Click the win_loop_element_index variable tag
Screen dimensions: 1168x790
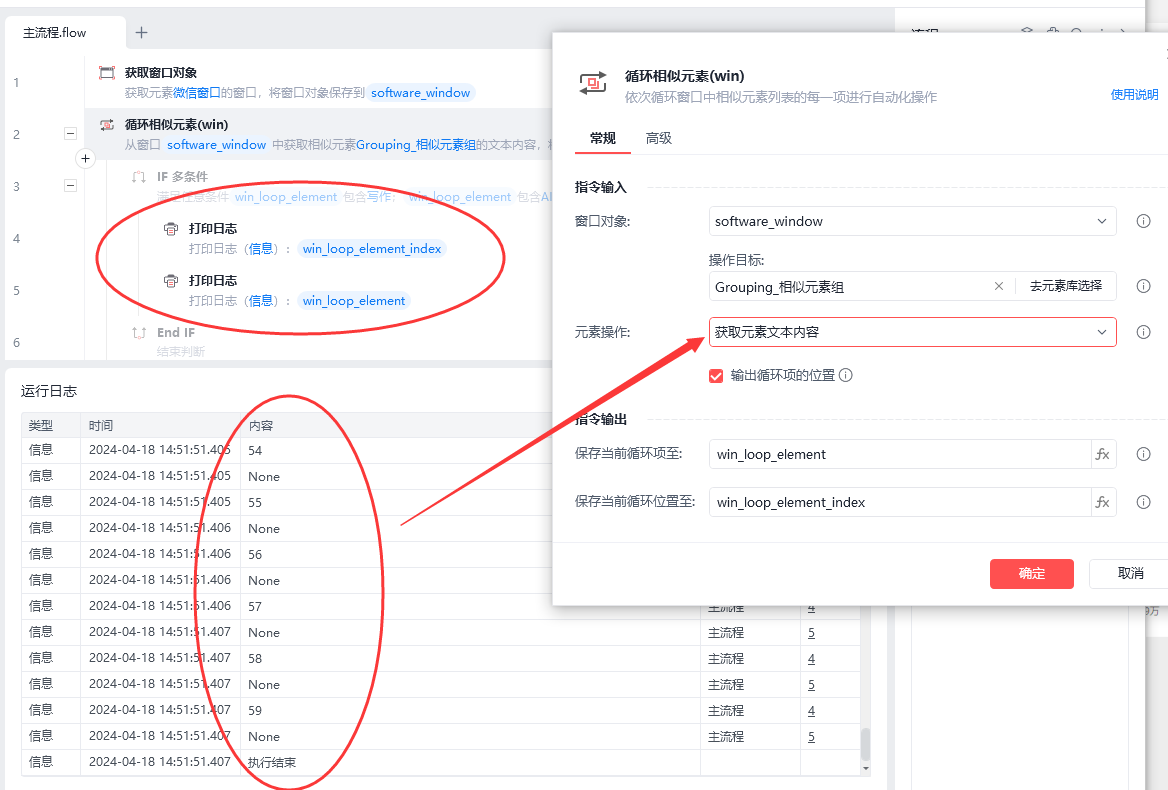[372, 249]
